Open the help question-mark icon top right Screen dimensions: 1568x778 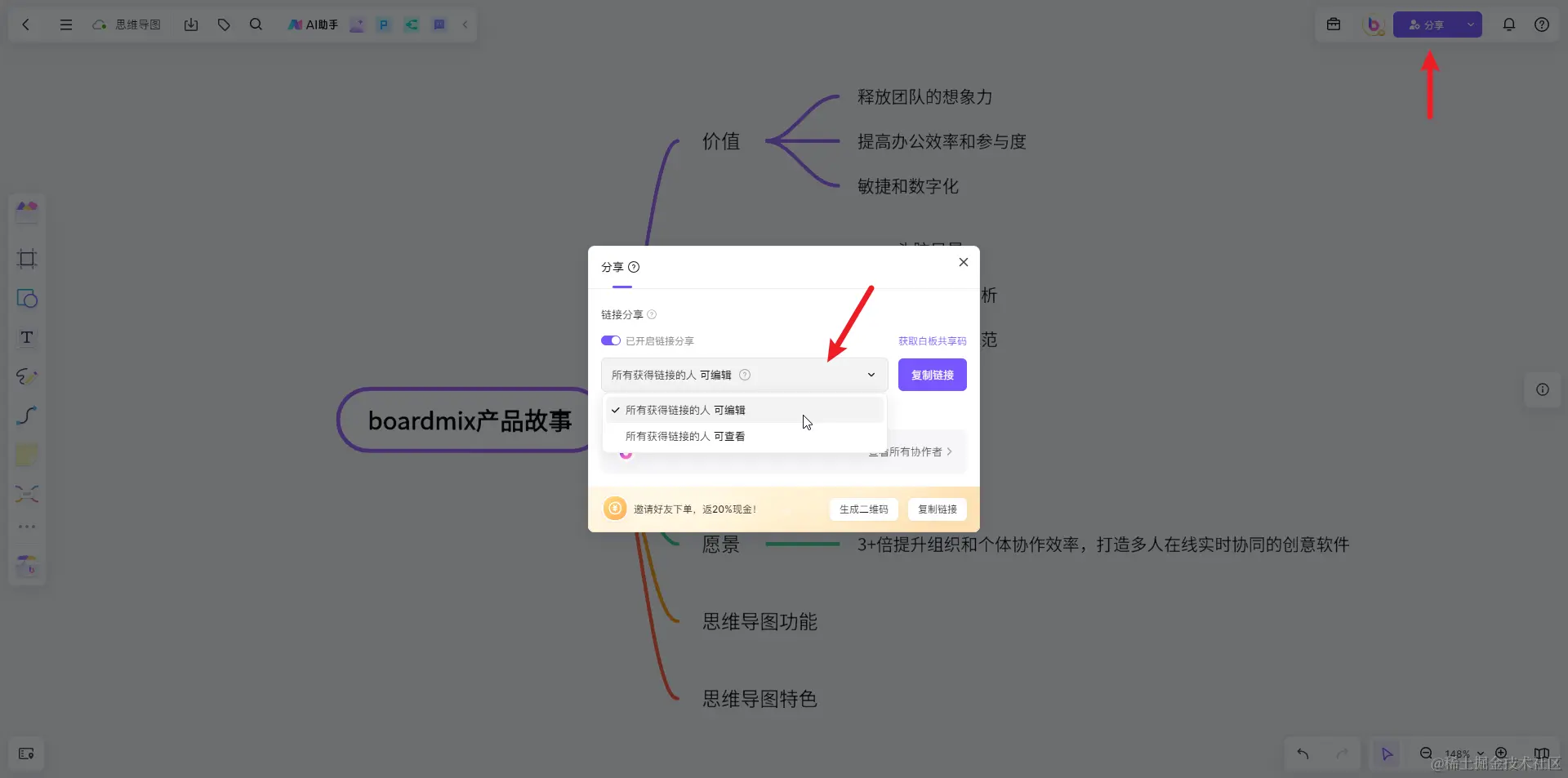point(1542,24)
